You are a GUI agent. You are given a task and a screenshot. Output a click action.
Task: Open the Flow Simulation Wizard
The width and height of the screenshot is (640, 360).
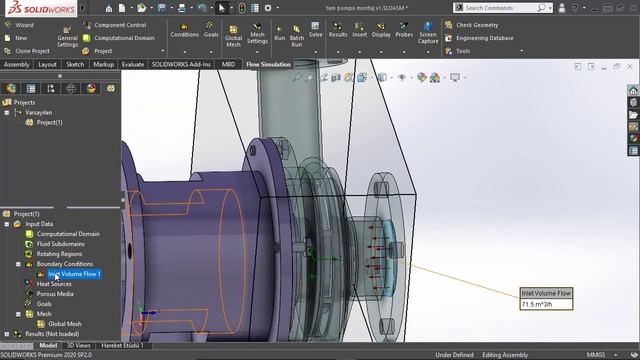point(19,25)
